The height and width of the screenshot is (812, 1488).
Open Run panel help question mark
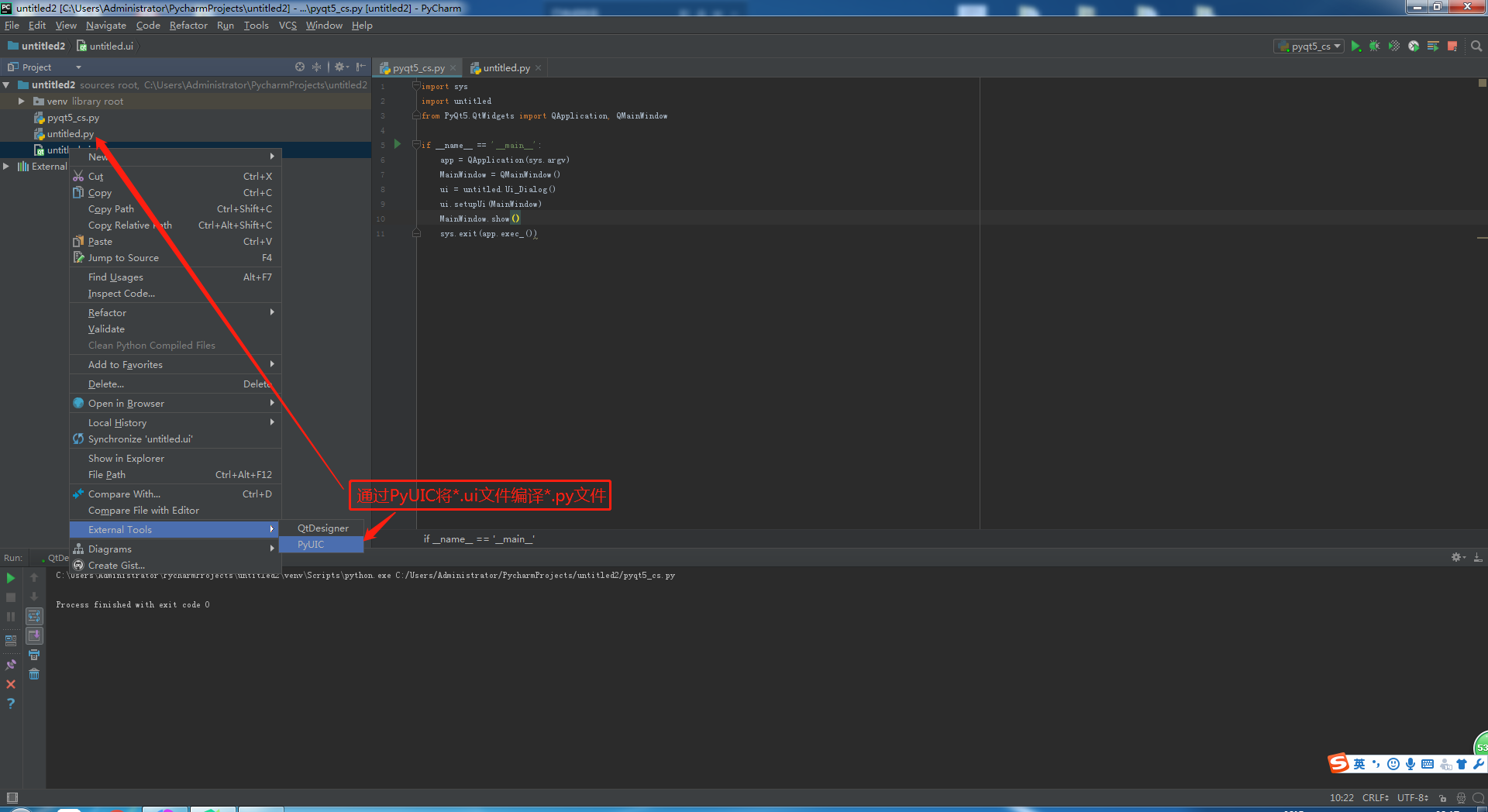pyautogui.click(x=11, y=704)
